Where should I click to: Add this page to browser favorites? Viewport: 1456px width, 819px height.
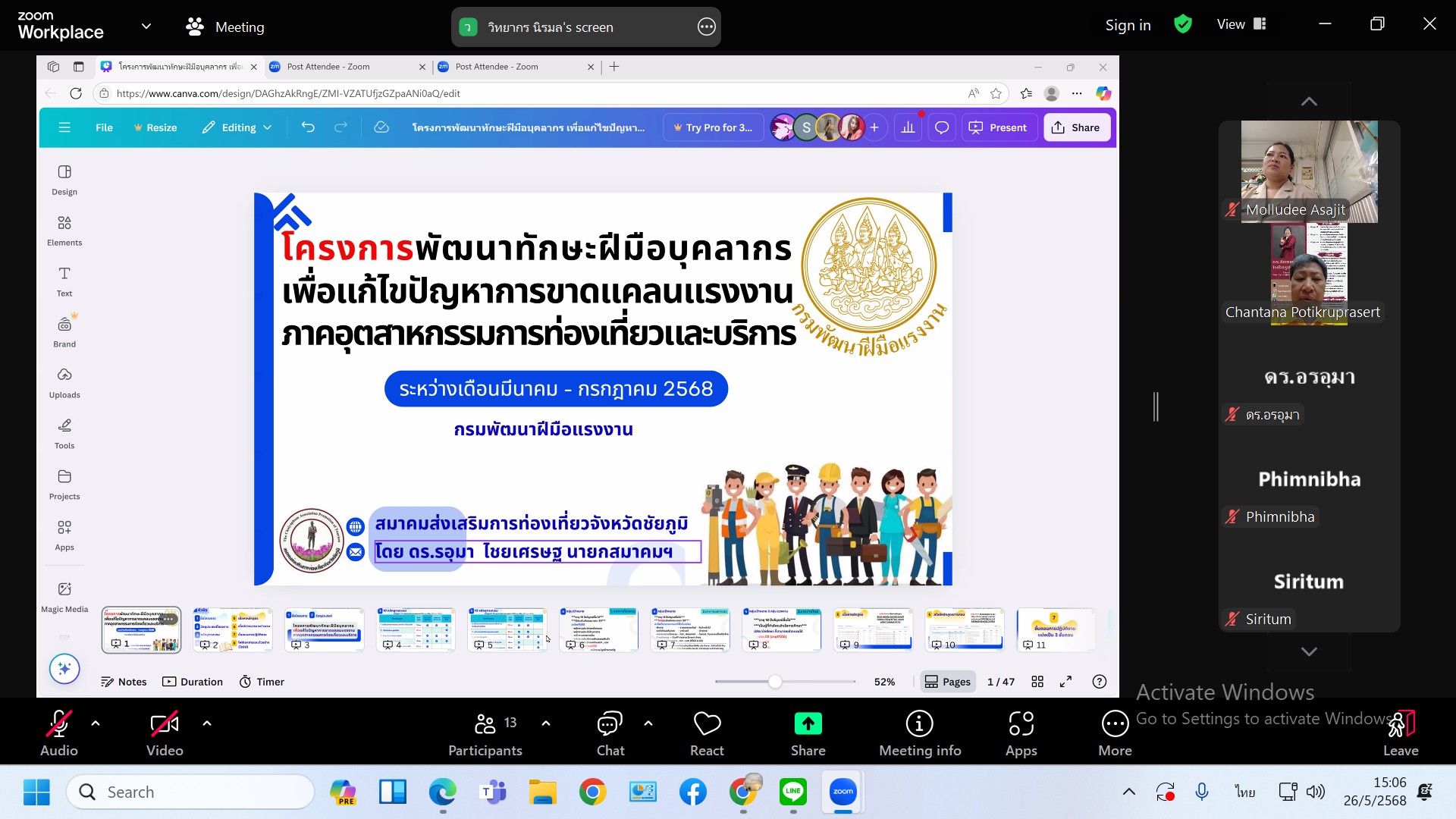(x=996, y=93)
